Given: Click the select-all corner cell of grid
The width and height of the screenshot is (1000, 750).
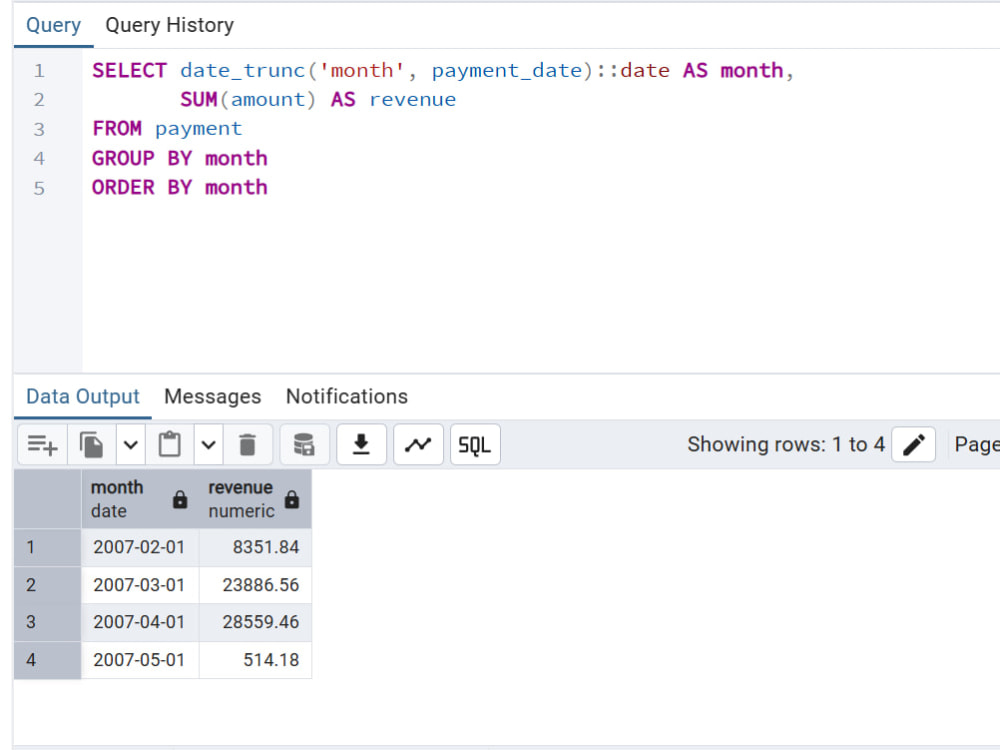Looking at the screenshot, I should [x=48, y=499].
